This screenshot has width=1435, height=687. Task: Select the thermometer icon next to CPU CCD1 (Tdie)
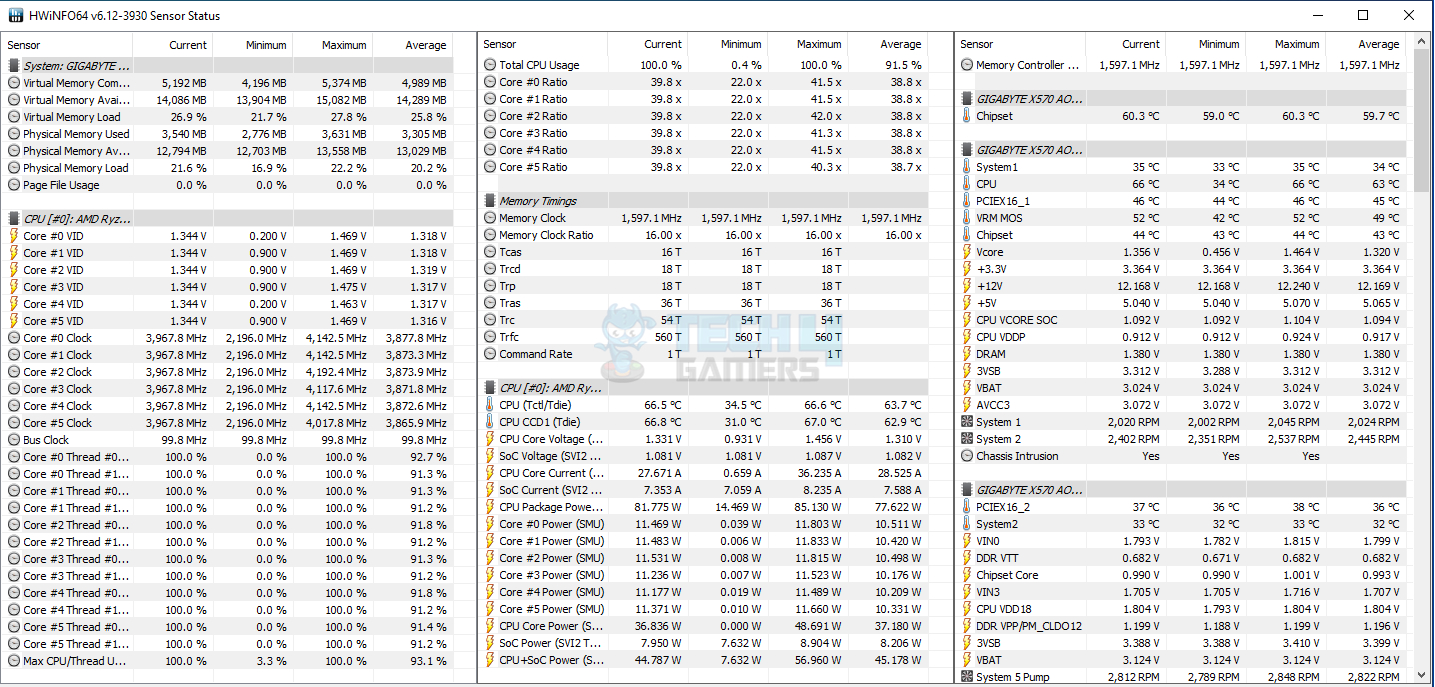tap(490, 422)
